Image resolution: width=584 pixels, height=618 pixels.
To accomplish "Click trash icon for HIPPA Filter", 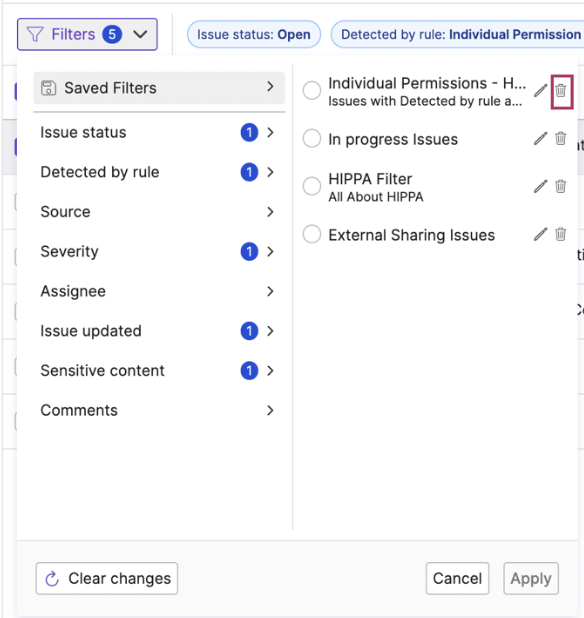I will pyautogui.click(x=561, y=186).
